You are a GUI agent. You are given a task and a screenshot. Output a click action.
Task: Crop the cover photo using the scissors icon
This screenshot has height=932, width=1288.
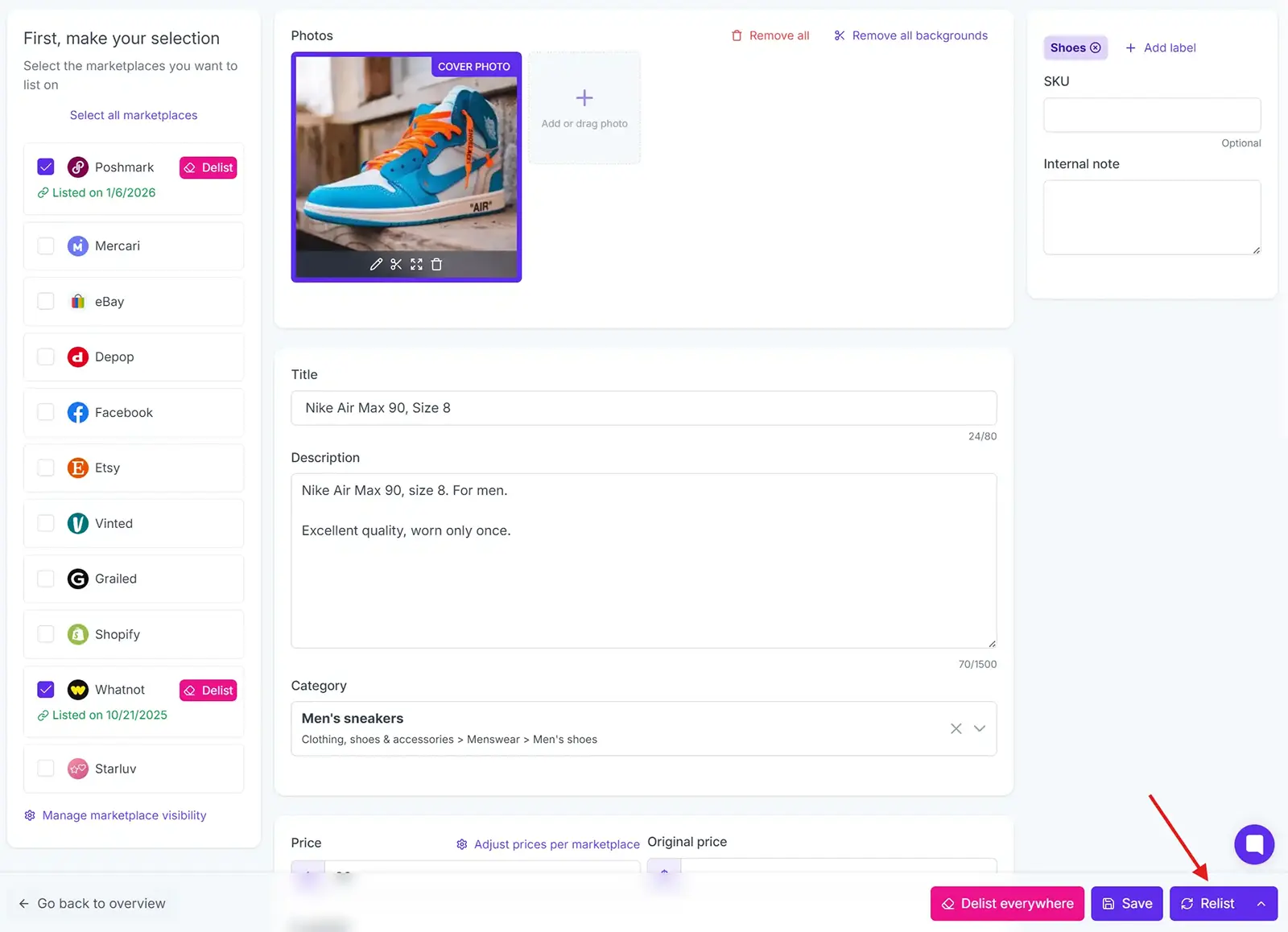tap(396, 264)
